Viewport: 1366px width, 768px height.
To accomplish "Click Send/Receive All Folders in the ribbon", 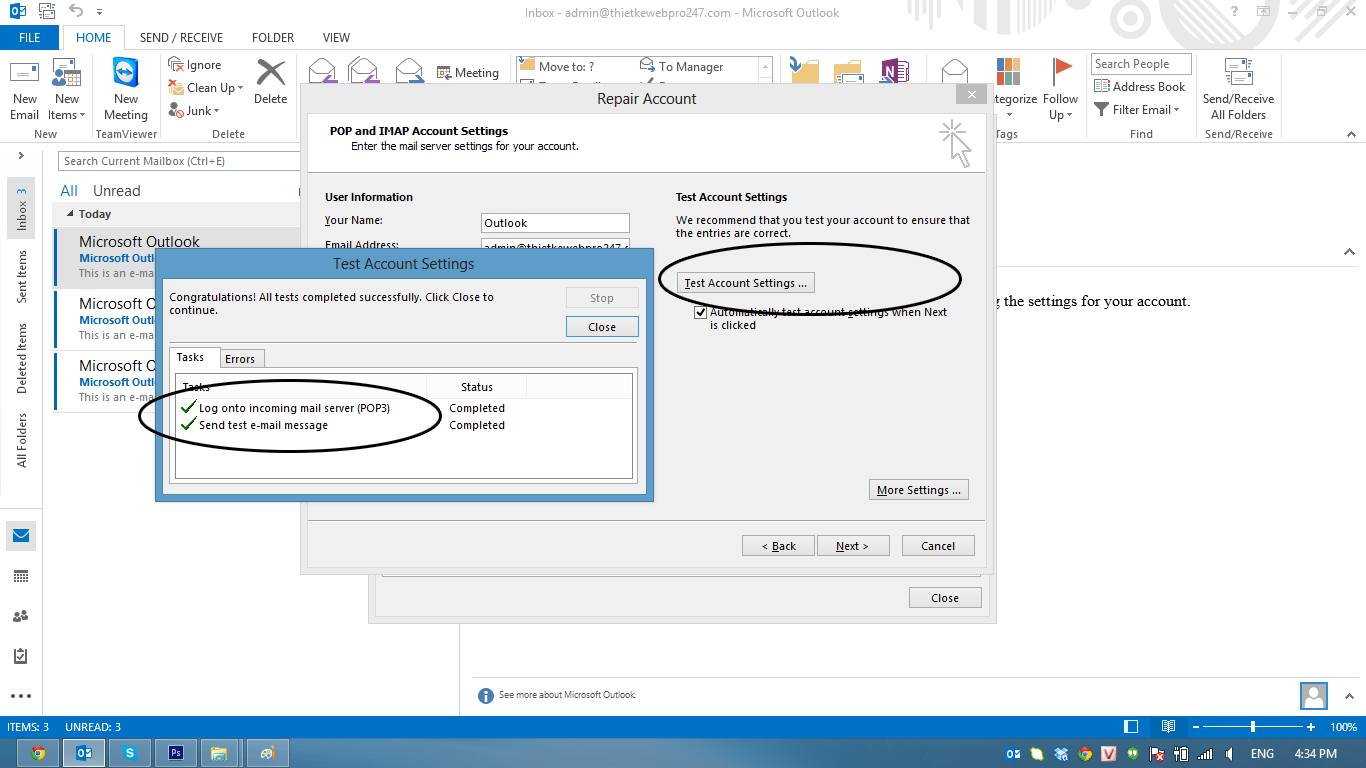I will 1238,91.
